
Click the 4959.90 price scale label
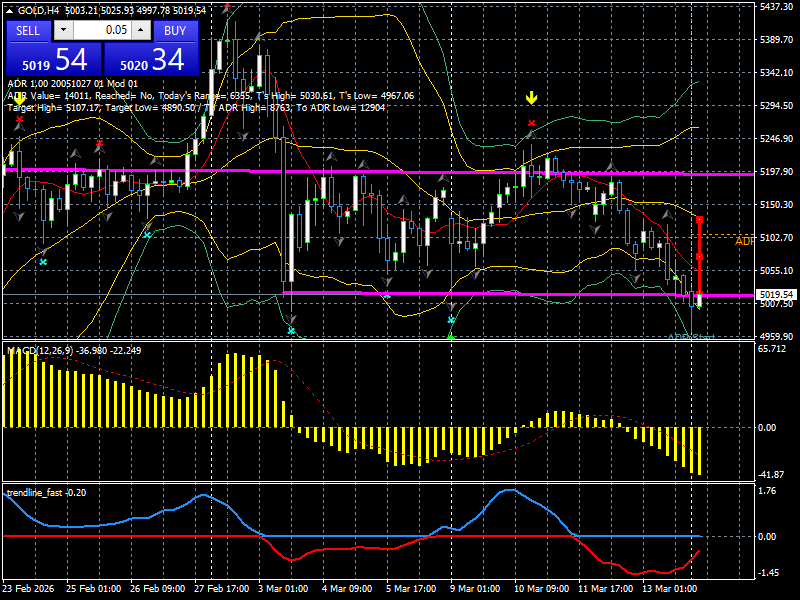[x=776, y=337]
